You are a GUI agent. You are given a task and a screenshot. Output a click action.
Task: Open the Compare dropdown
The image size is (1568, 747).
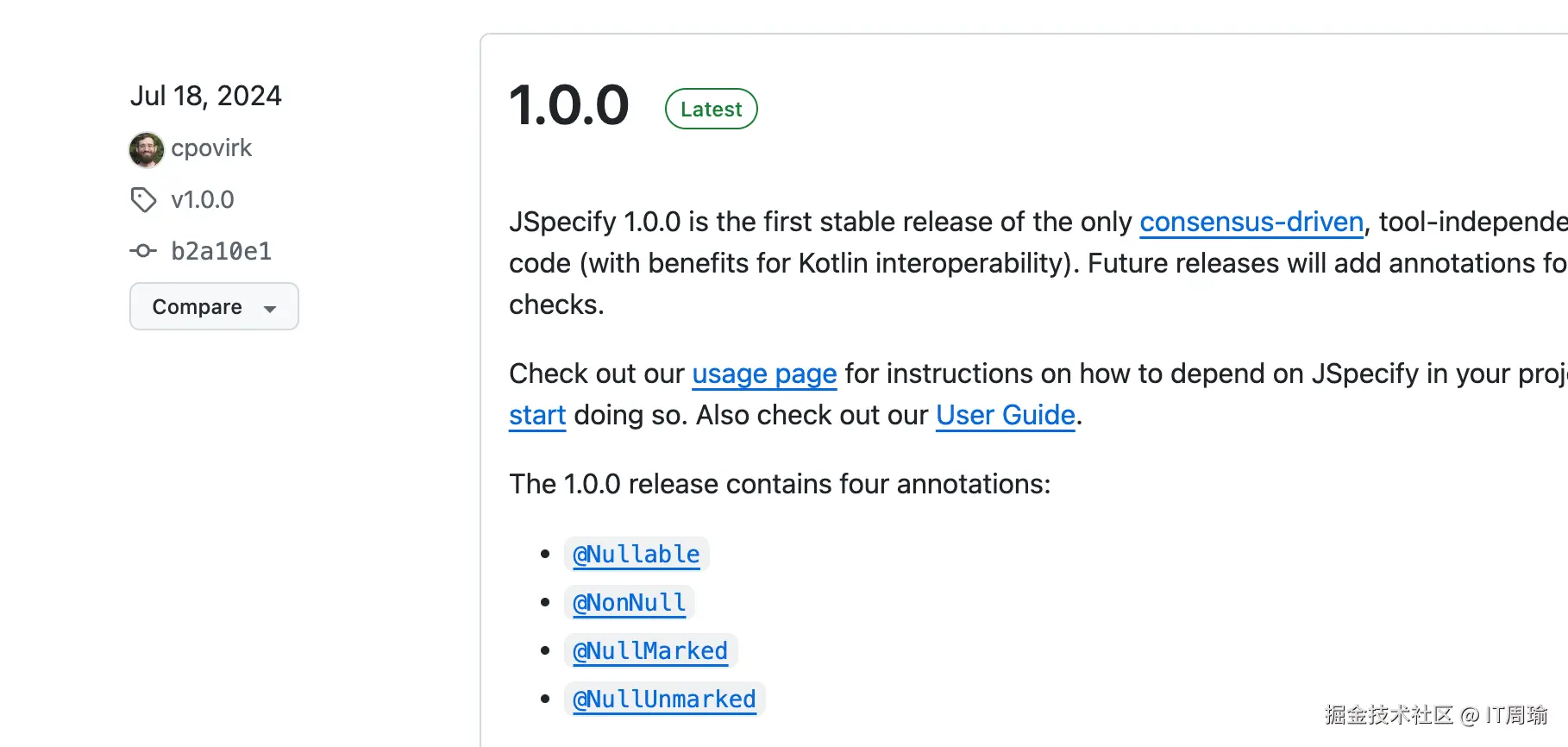click(x=214, y=306)
